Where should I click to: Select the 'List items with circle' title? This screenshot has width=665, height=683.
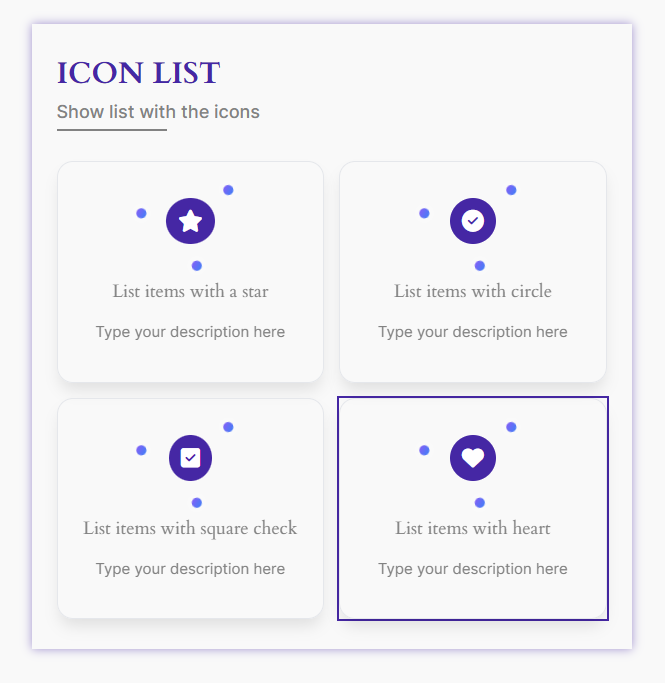(473, 291)
